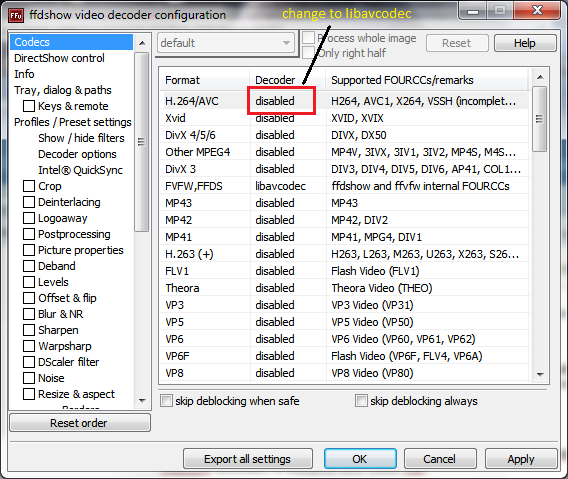Click the codec list scrollbar thumb

(x=540, y=119)
